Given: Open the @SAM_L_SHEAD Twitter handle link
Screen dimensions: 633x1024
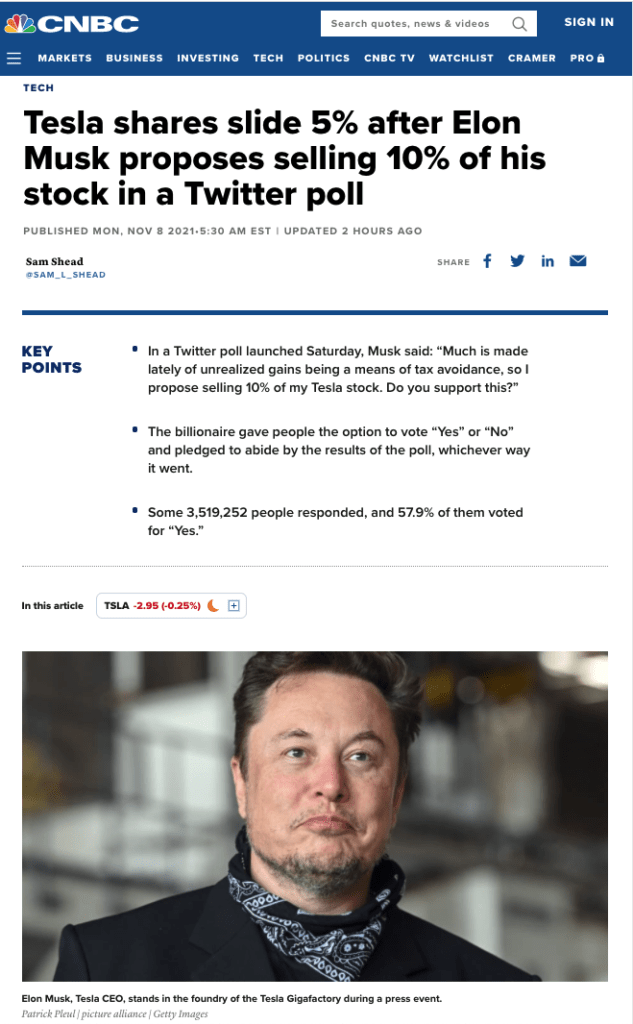Looking at the screenshot, I should (65, 275).
